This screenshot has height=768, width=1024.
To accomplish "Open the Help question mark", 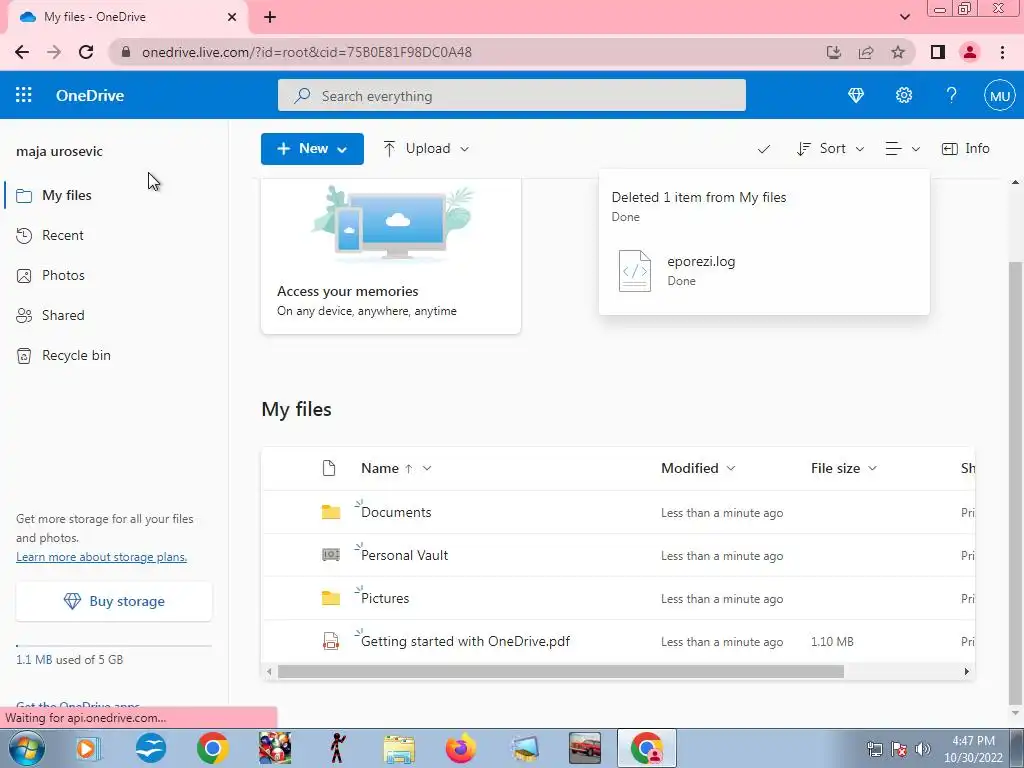I will pos(952,95).
